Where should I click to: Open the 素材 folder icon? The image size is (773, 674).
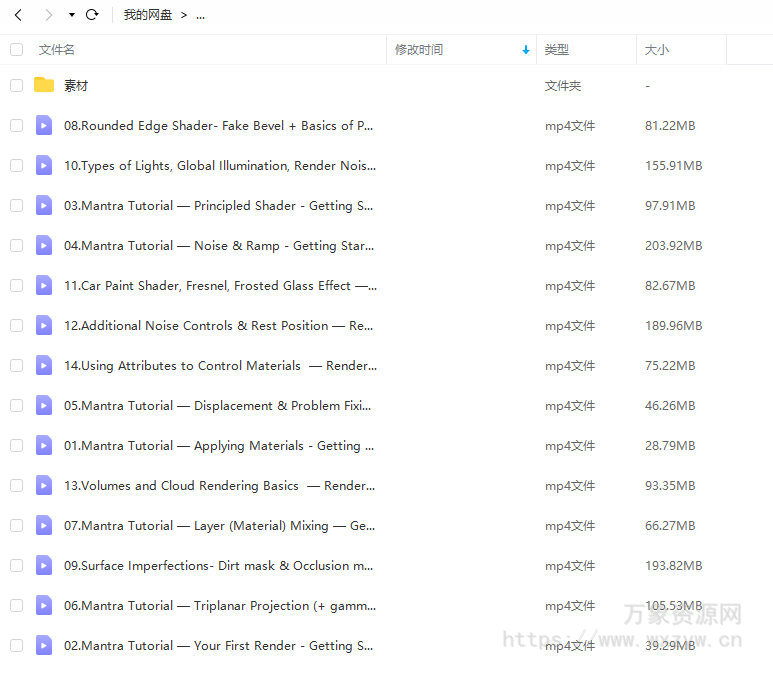click(x=44, y=85)
